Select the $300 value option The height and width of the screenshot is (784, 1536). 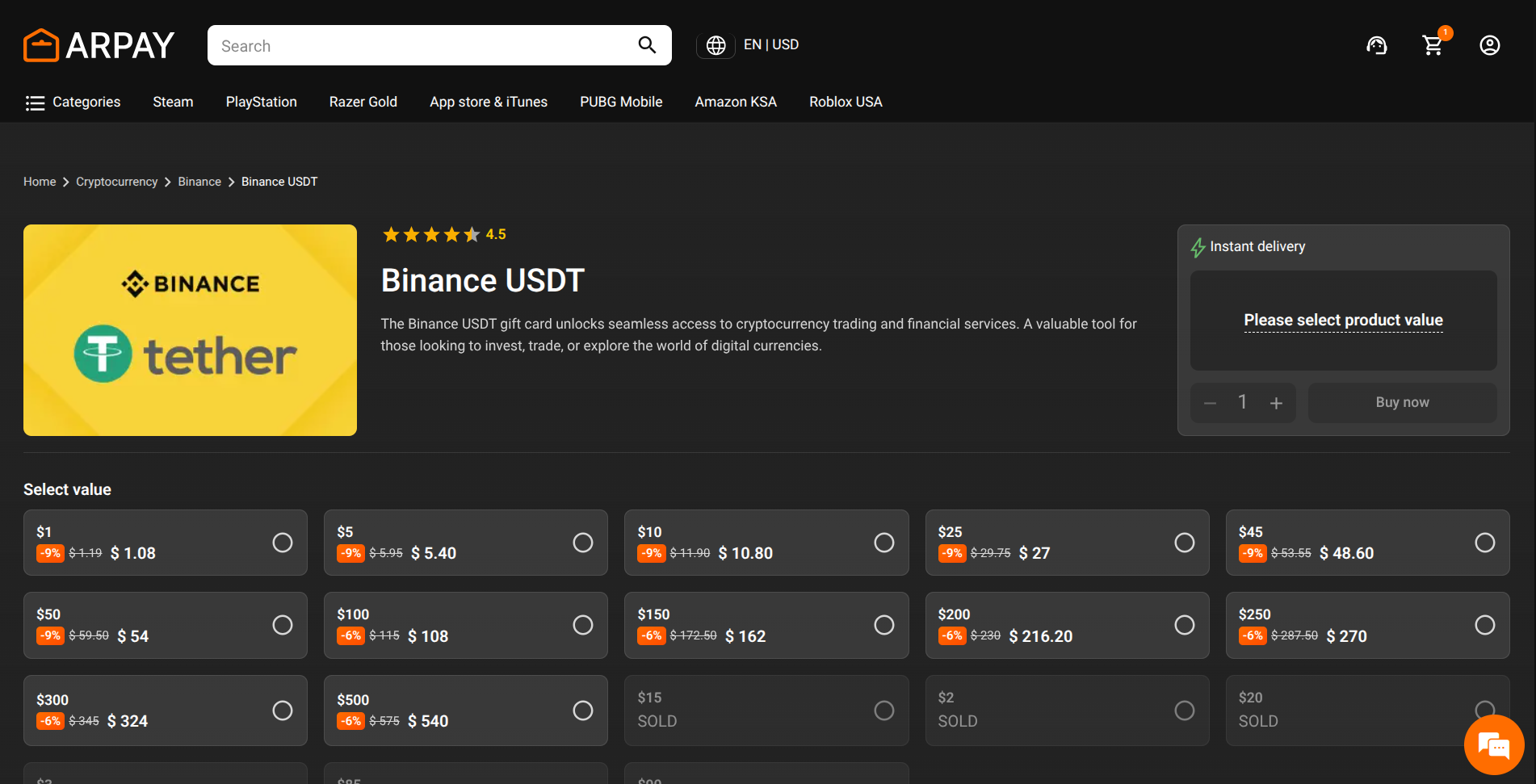point(166,711)
